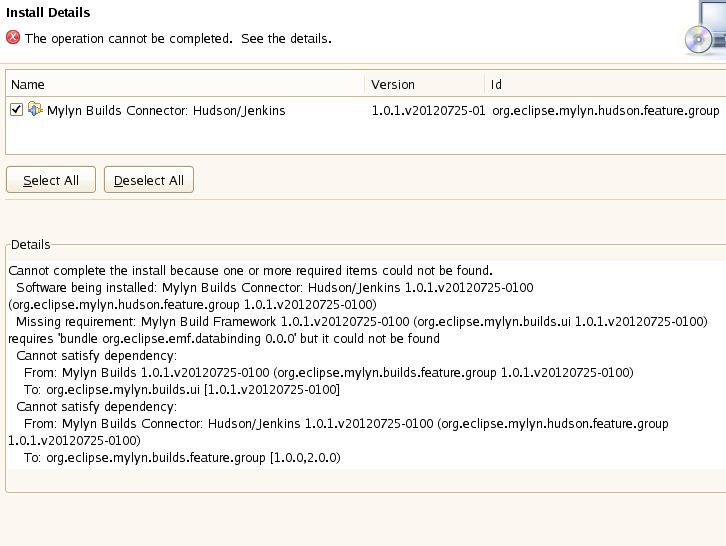This screenshot has height=546, width=726.
Task: Click the Deselect All button
Action: [149, 180]
